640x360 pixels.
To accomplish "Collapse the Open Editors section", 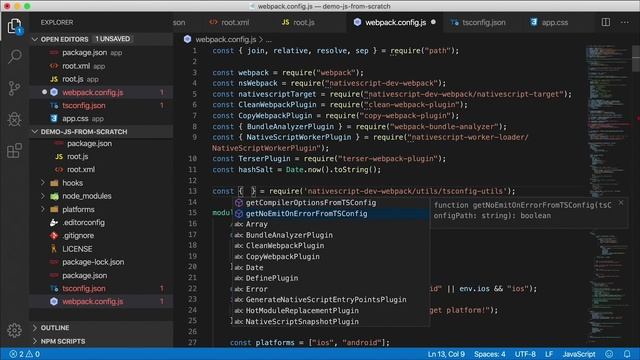I will (35, 39).
